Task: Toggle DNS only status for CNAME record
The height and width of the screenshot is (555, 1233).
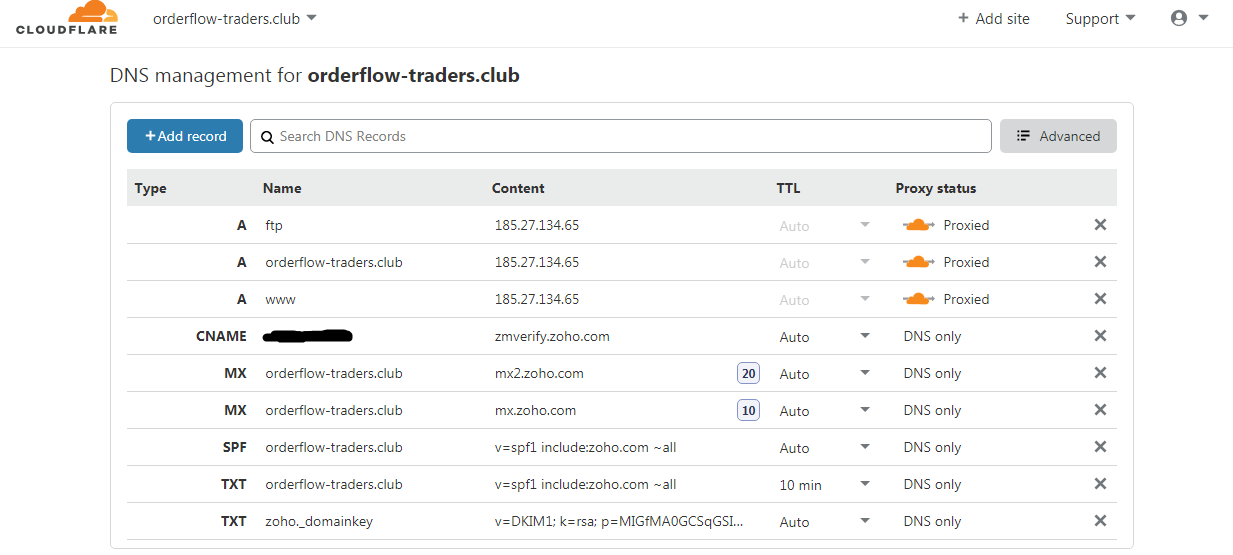Action: pos(932,336)
